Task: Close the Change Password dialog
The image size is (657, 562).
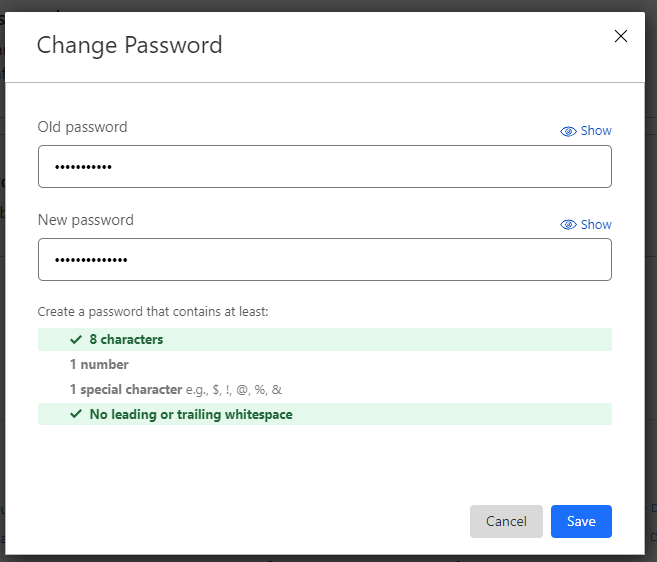Action: 620,37
